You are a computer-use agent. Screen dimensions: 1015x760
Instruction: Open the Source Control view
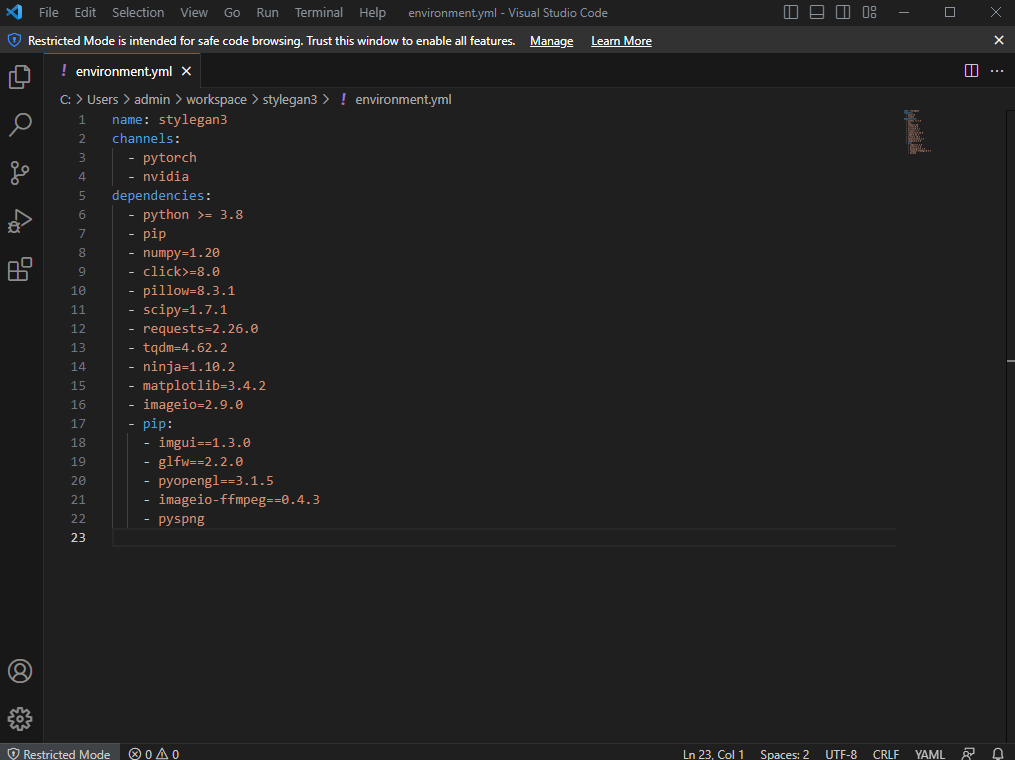click(x=19, y=173)
